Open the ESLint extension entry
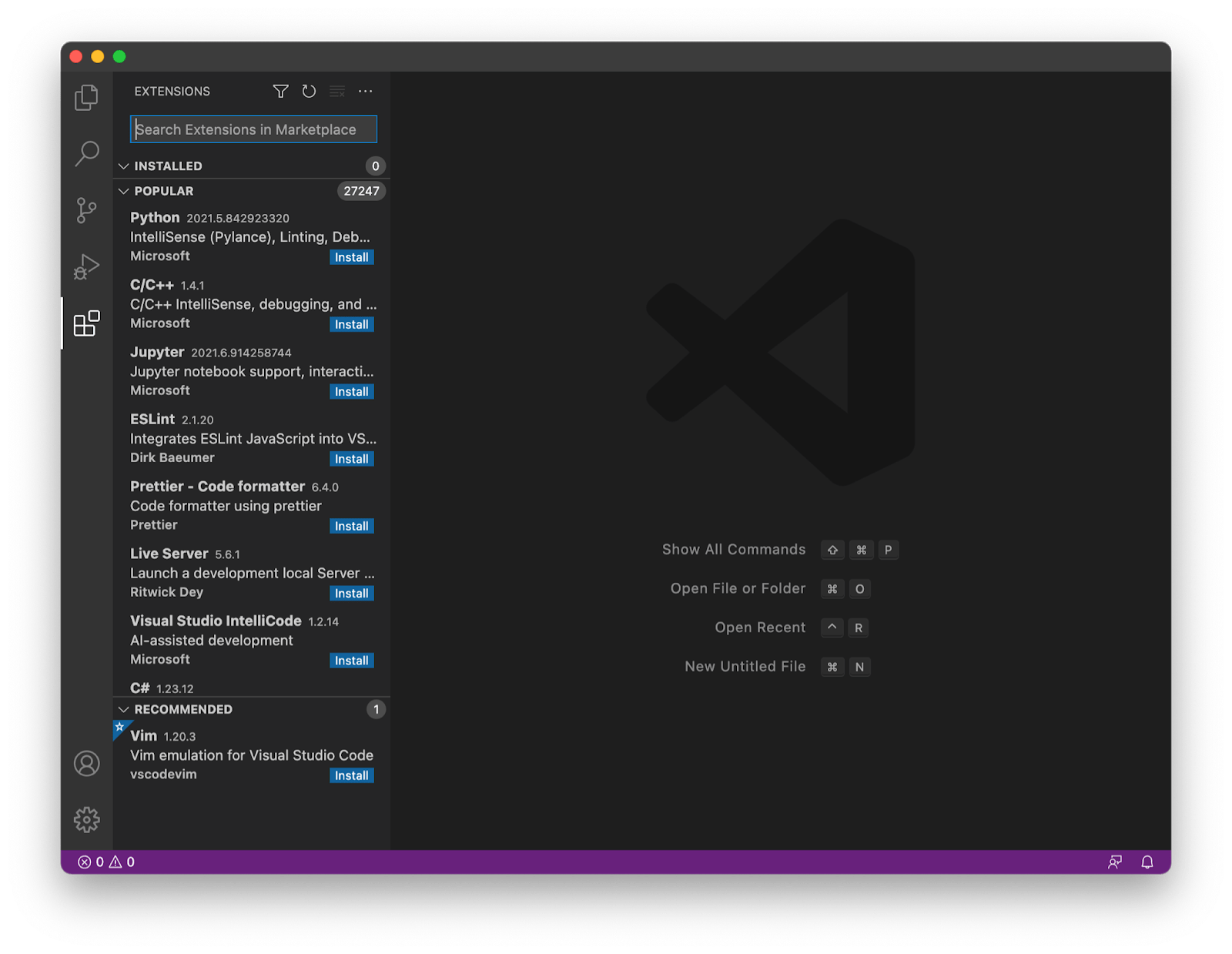This screenshot has height=954, width=1232. coord(252,439)
